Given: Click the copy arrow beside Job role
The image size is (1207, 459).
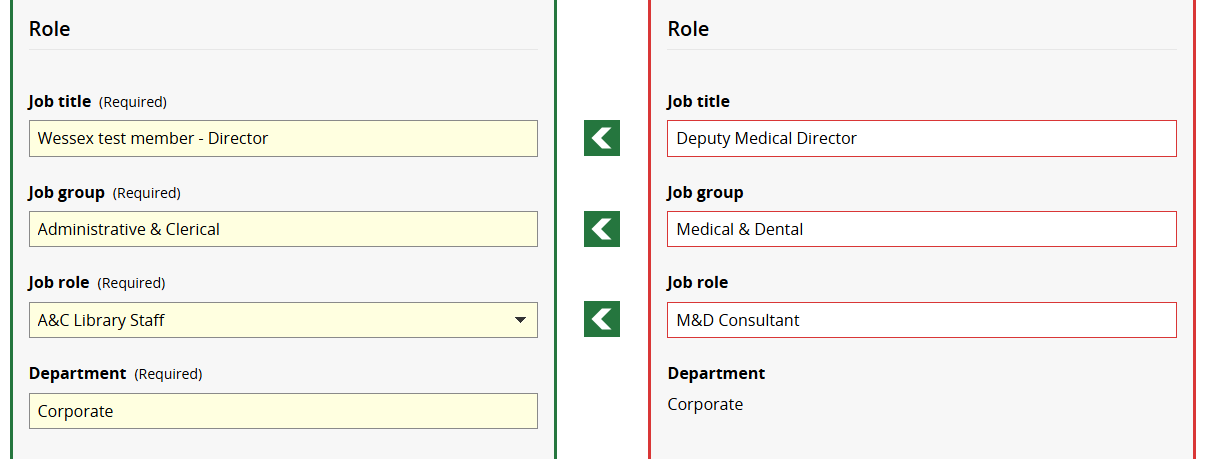Looking at the screenshot, I should pos(601,320).
